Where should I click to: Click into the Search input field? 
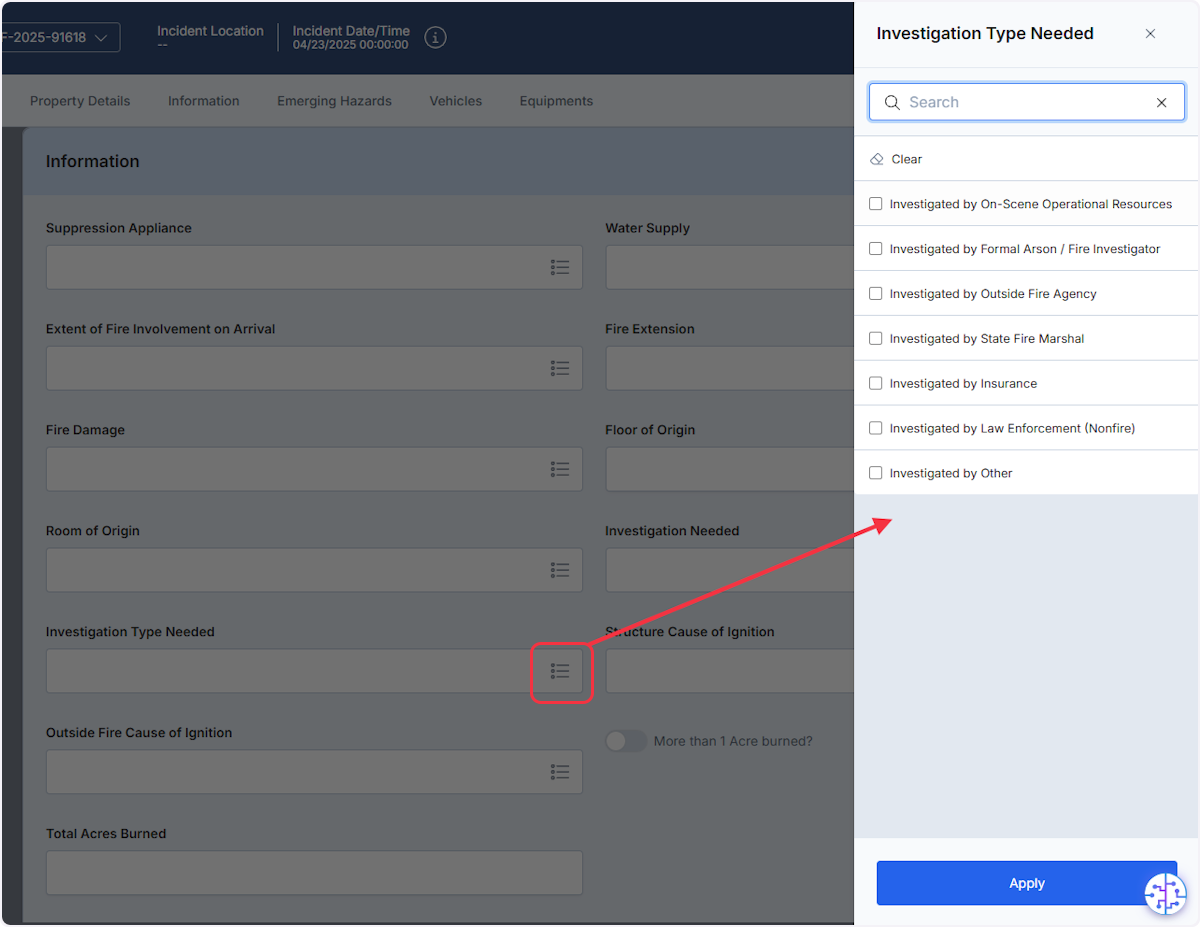click(x=1027, y=102)
